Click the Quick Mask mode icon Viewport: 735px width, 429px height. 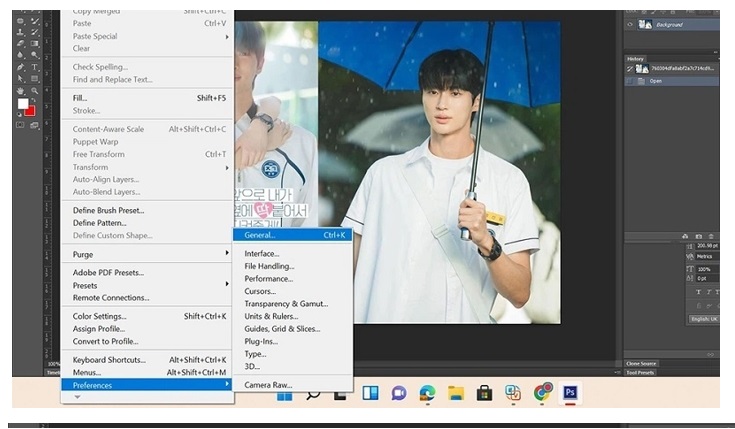(20, 124)
